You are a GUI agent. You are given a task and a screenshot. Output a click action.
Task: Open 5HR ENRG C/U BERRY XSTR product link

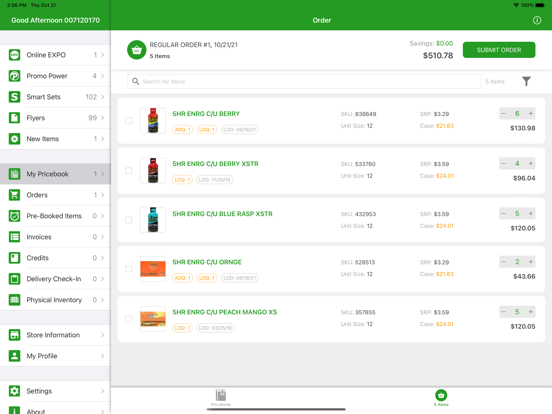pos(215,164)
